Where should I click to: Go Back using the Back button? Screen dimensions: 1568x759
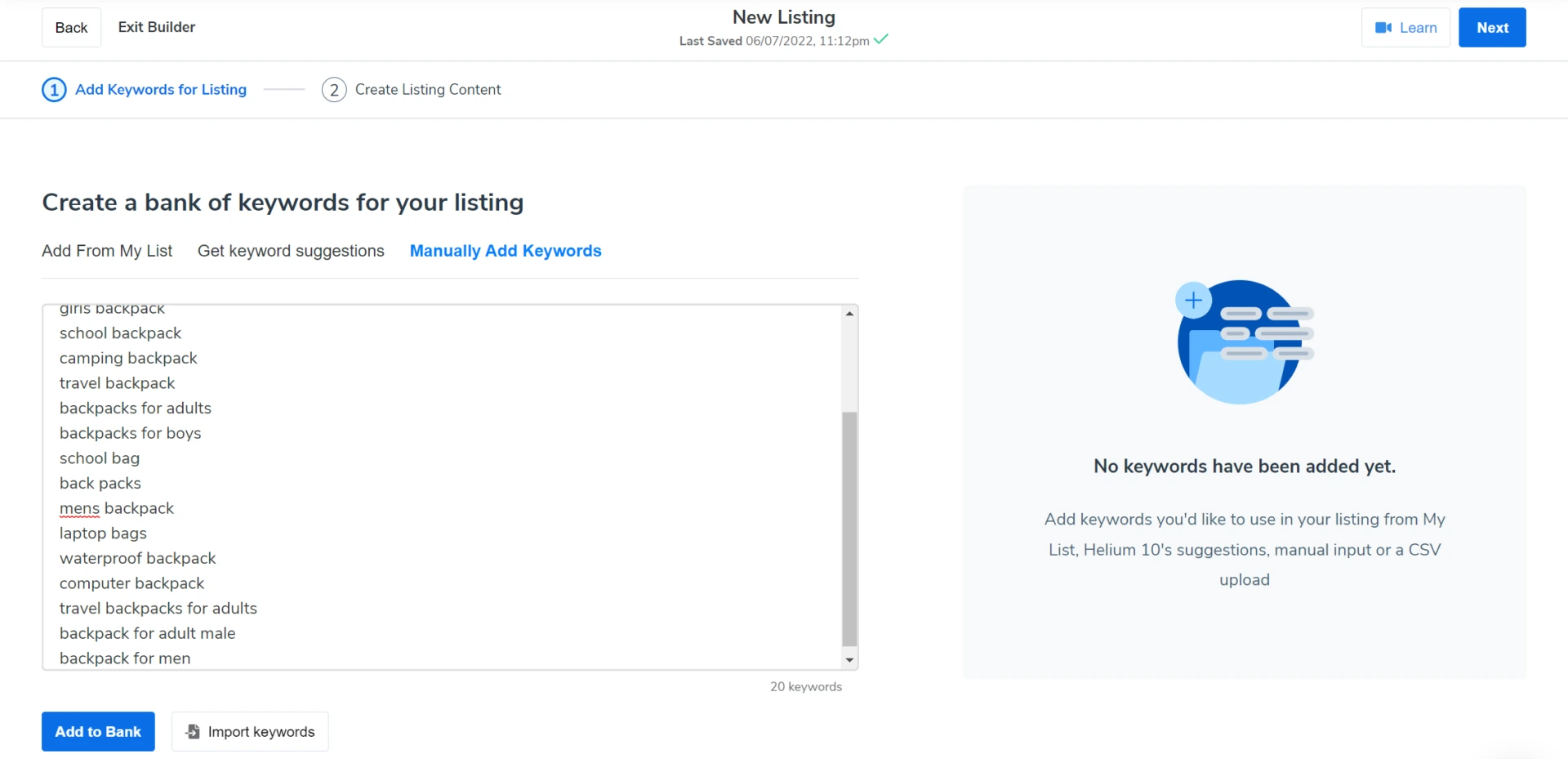tap(71, 28)
